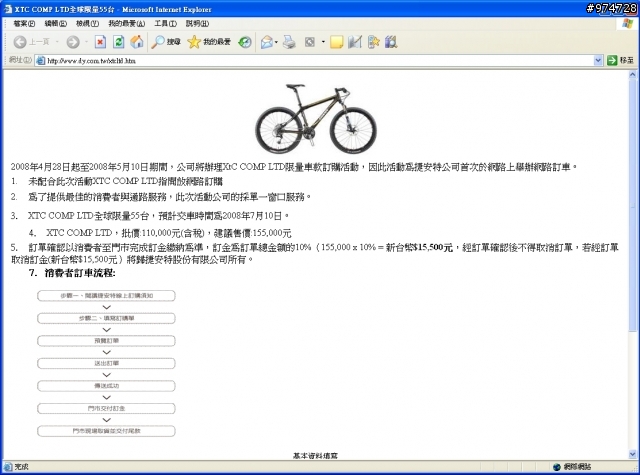The height and width of the screenshot is (475, 640).
Task: Click the yellow note toolbar icon
Action: pos(336,42)
